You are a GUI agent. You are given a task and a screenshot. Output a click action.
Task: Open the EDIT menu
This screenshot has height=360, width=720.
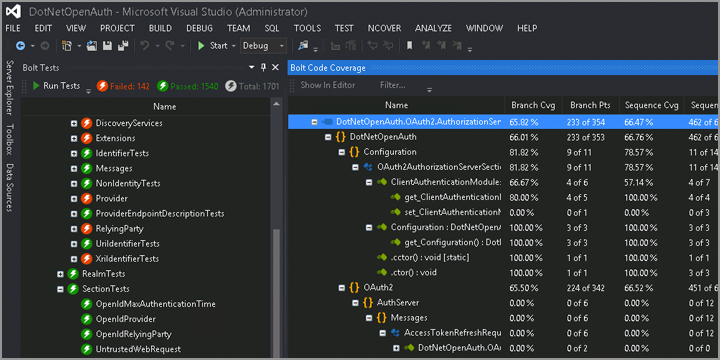click(x=43, y=28)
